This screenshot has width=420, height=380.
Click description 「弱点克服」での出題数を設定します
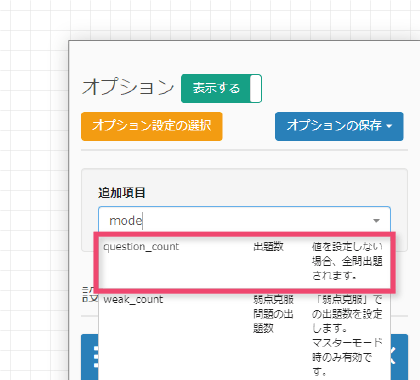pyautogui.click(x=347, y=314)
